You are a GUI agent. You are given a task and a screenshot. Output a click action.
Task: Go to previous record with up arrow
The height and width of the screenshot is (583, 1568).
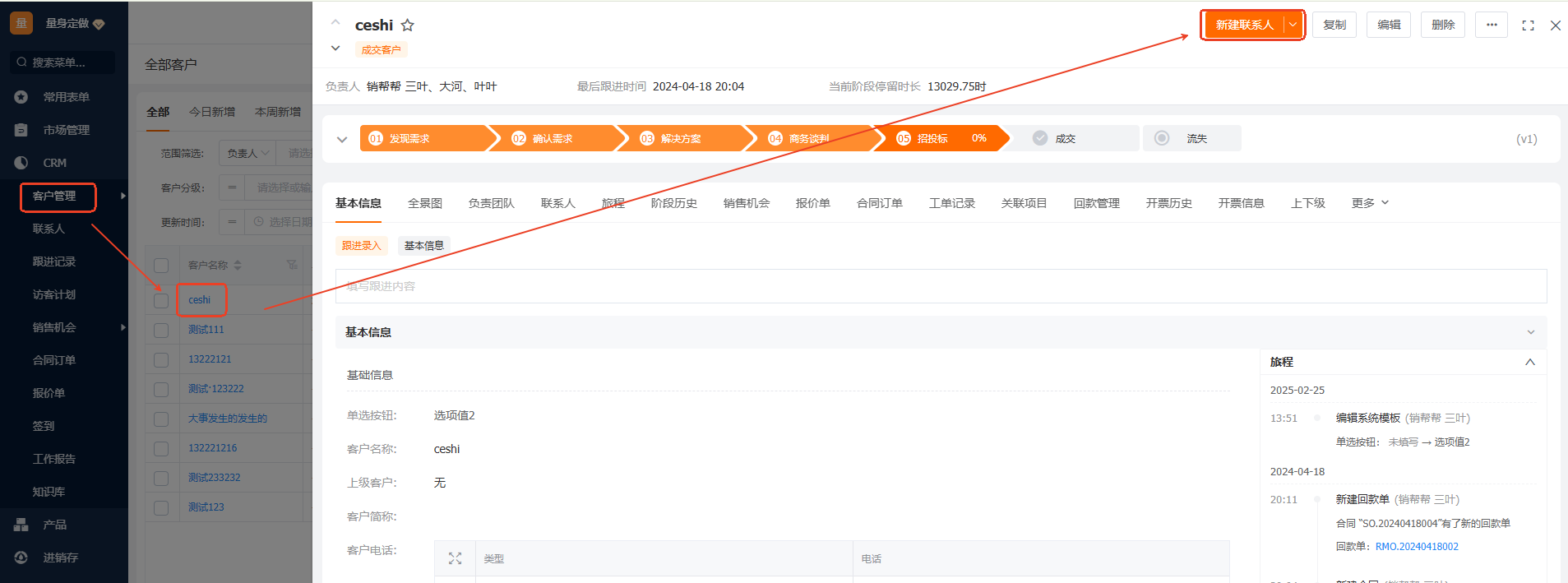335,22
